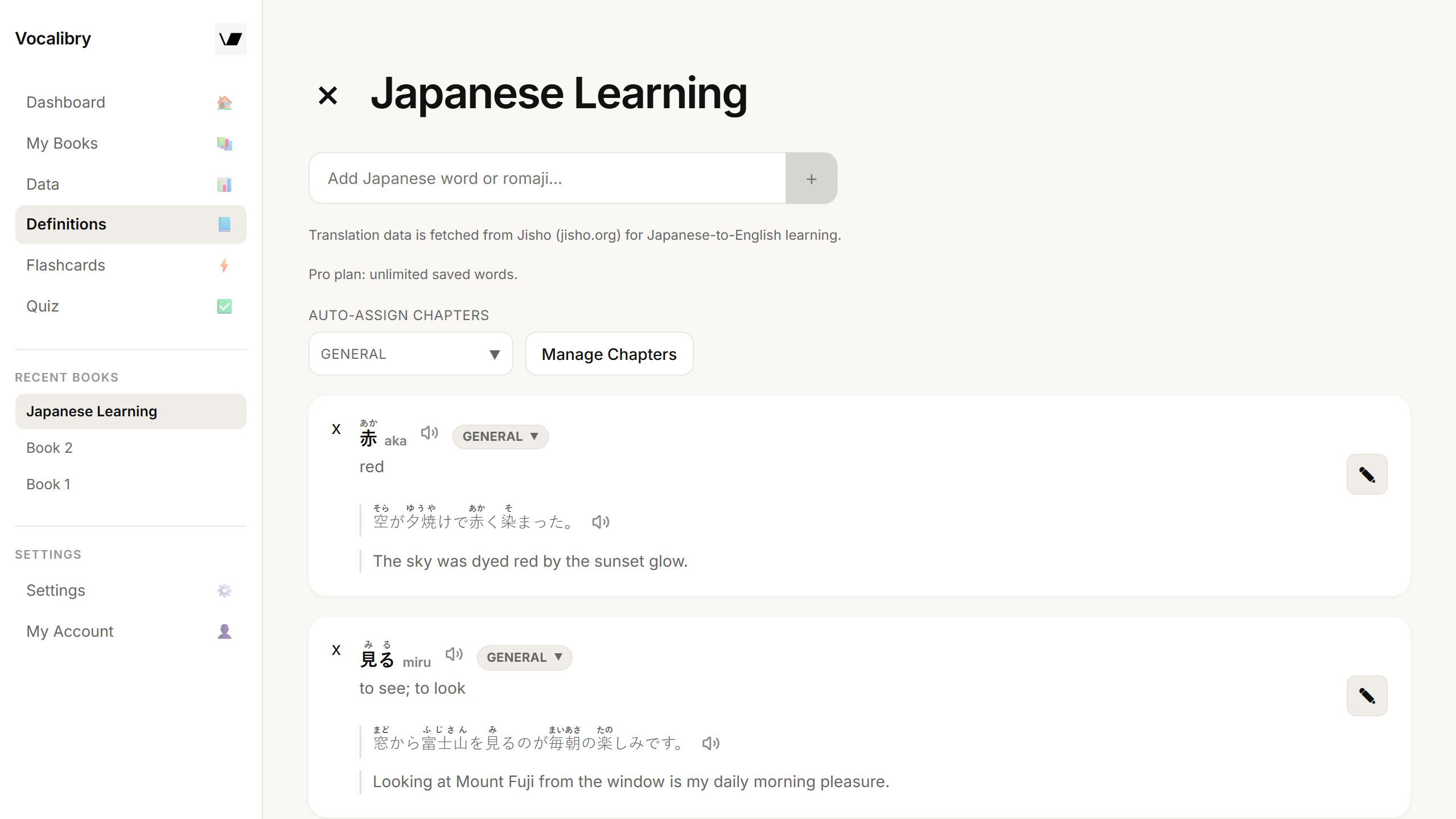Image resolution: width=1456 pixels, height=819 pixels.
Task: Click the Manage Chapters button
Action: point(609,354)
